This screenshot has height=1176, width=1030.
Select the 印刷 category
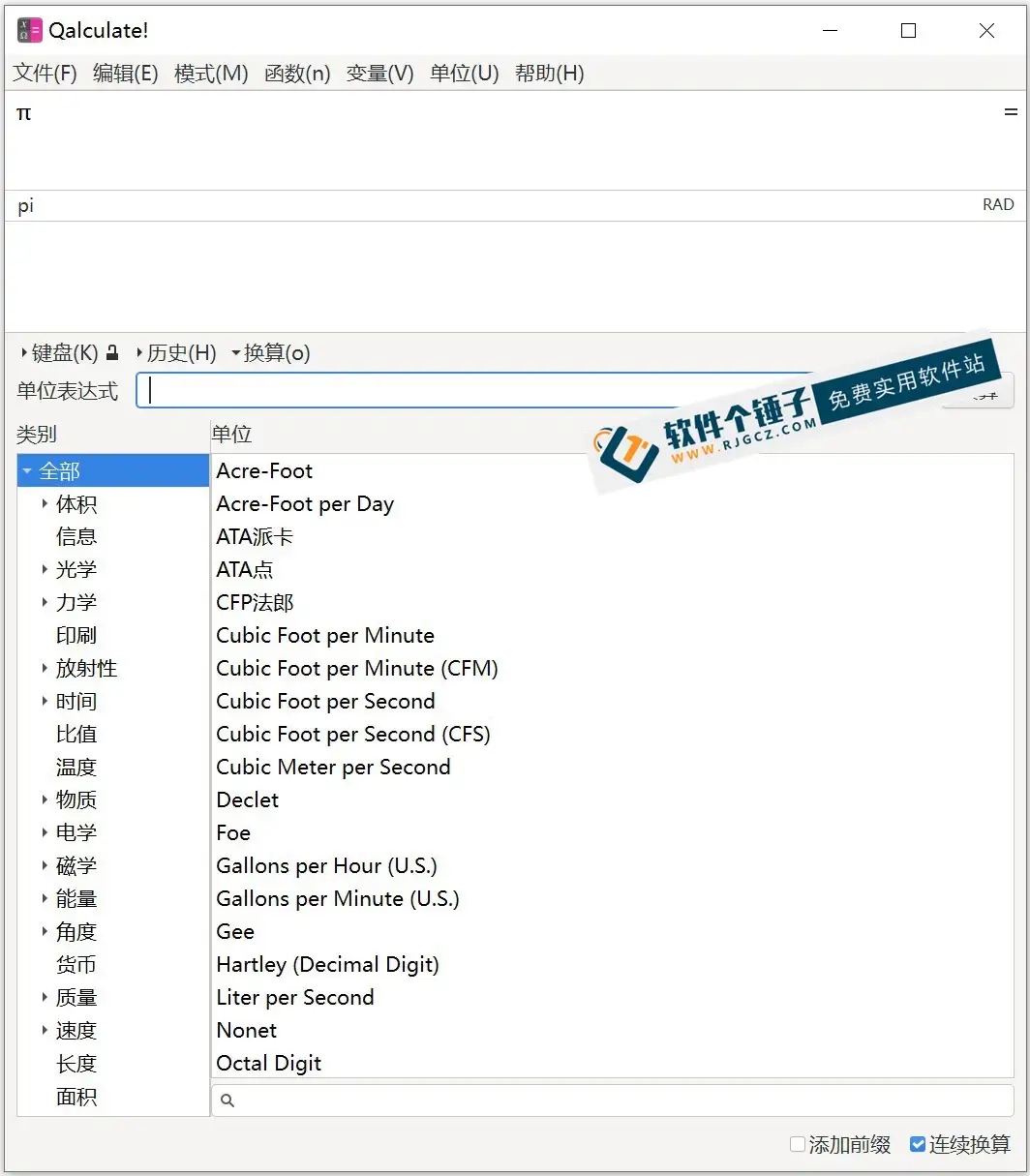click(x=76, y=635)
